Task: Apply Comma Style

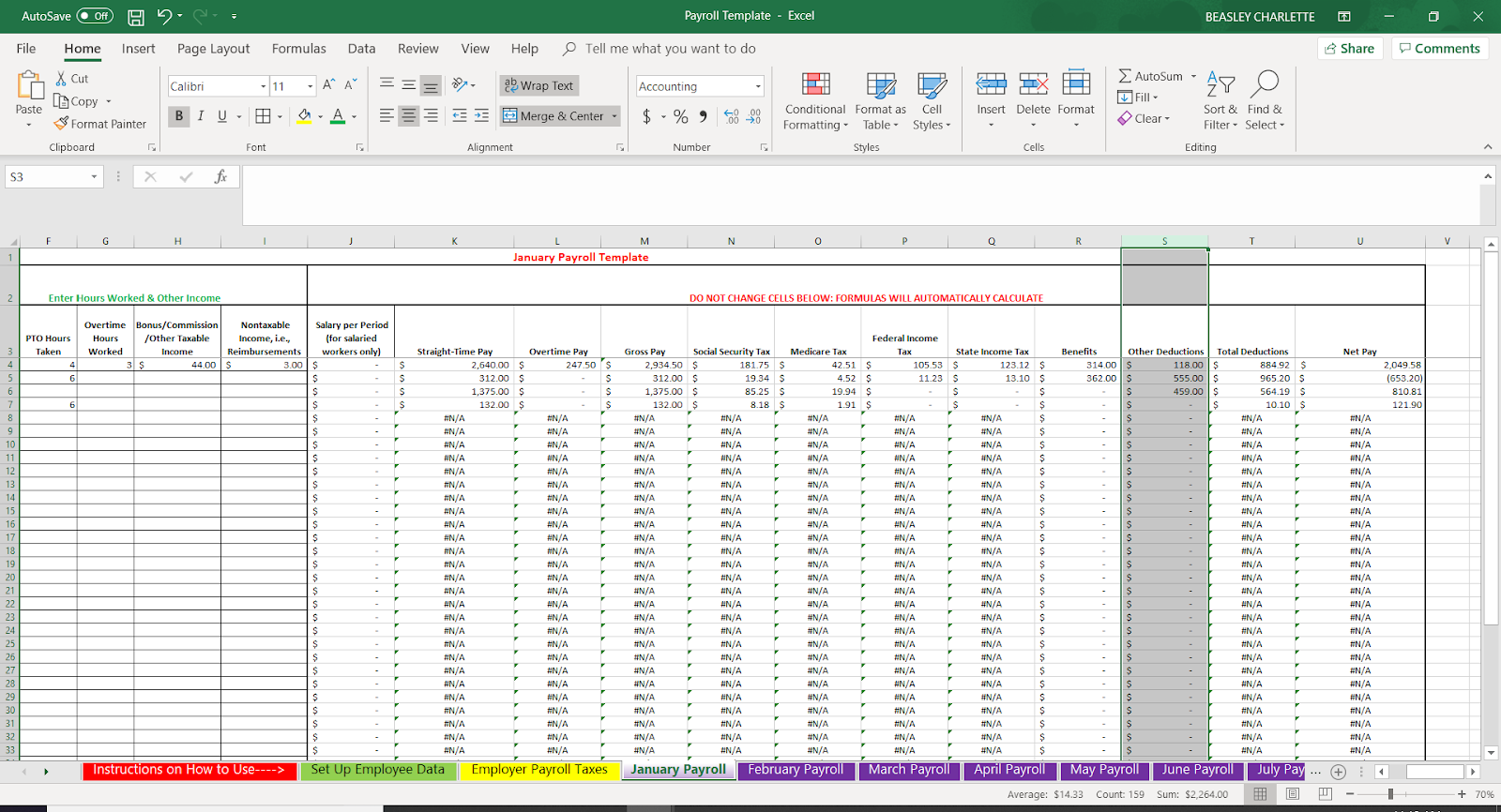Action: [x=703, y=116]
